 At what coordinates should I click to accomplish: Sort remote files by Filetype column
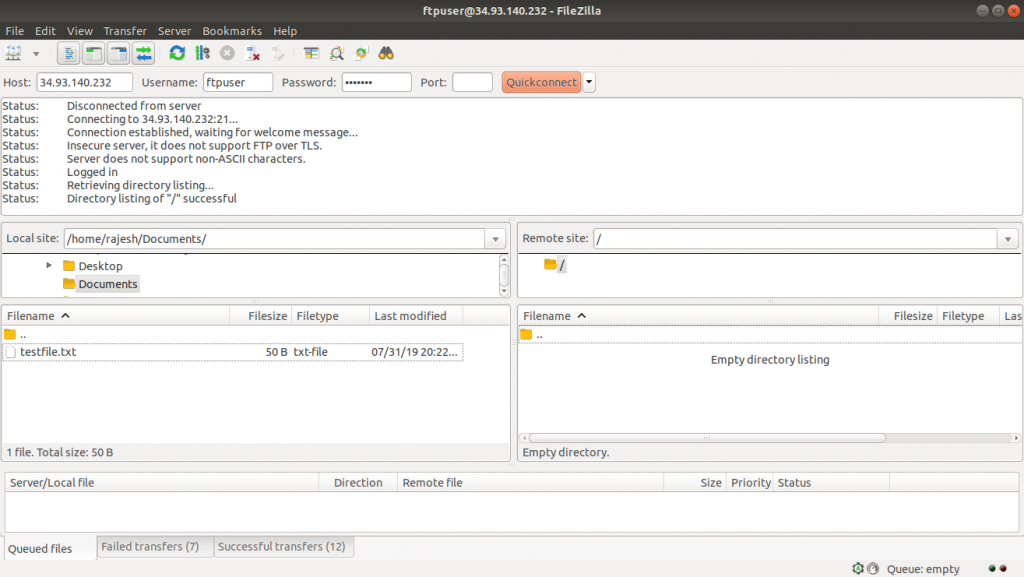tap(968, 316)
